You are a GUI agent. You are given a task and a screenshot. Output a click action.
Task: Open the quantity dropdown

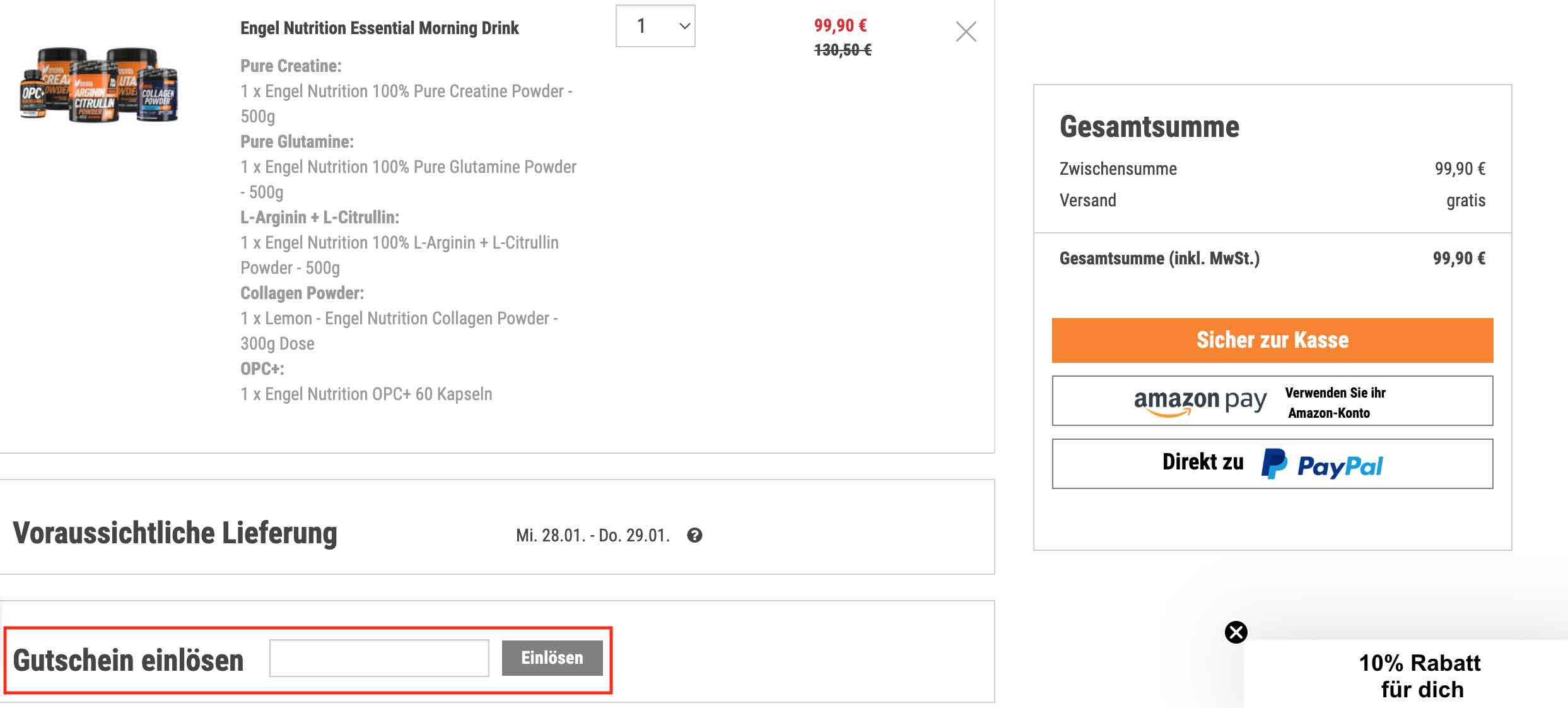pyautogui.click(x=655, y=26)
